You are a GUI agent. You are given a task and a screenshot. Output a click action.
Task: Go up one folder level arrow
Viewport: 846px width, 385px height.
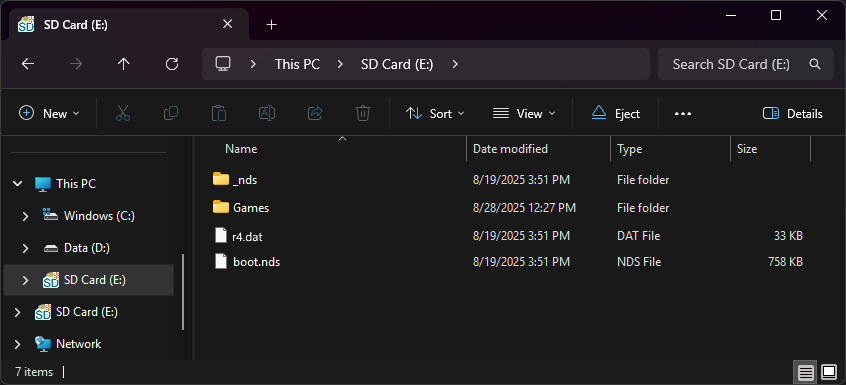[x=124, y=64]
